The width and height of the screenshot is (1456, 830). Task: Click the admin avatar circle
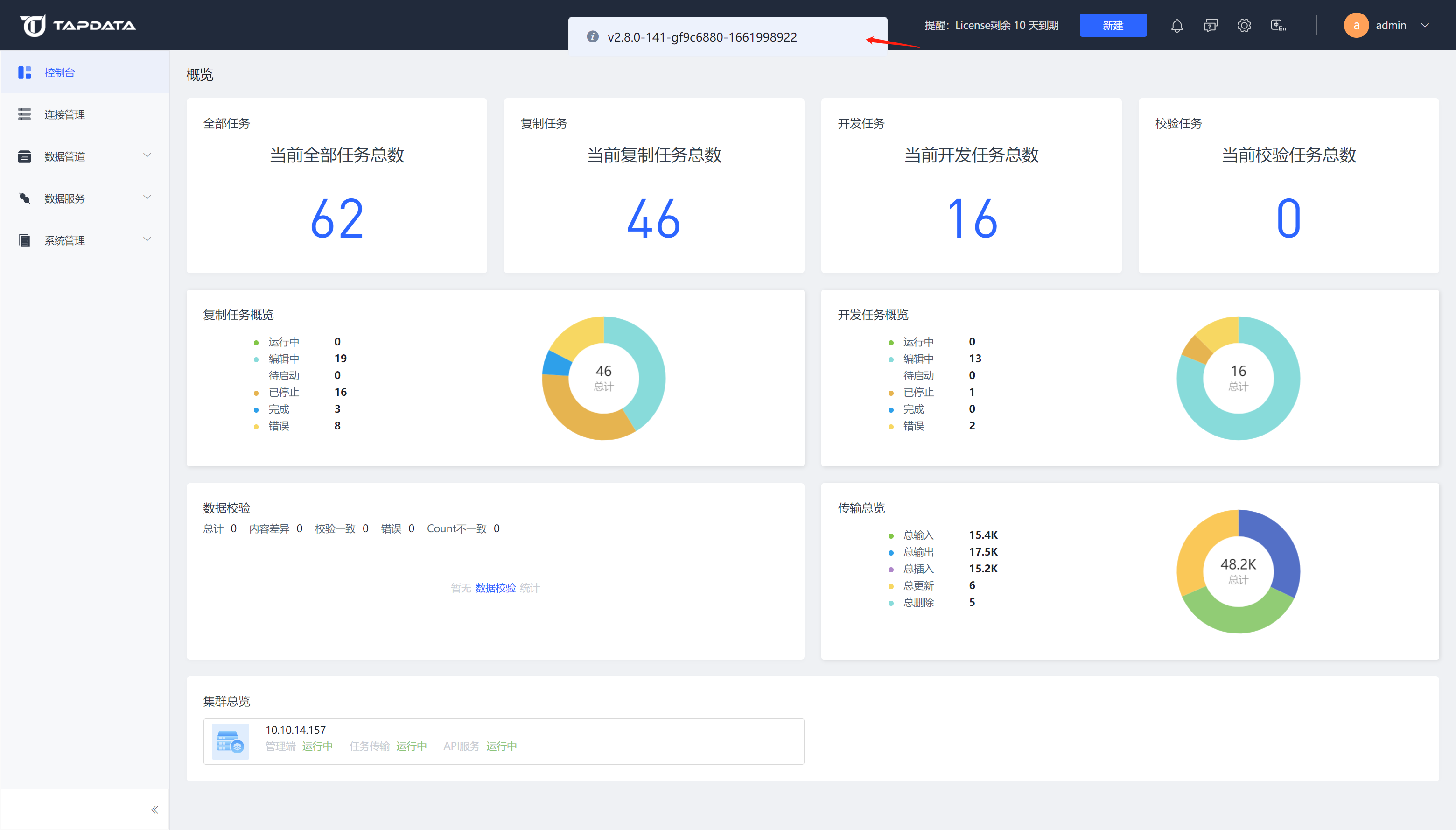pos(1356,25)
